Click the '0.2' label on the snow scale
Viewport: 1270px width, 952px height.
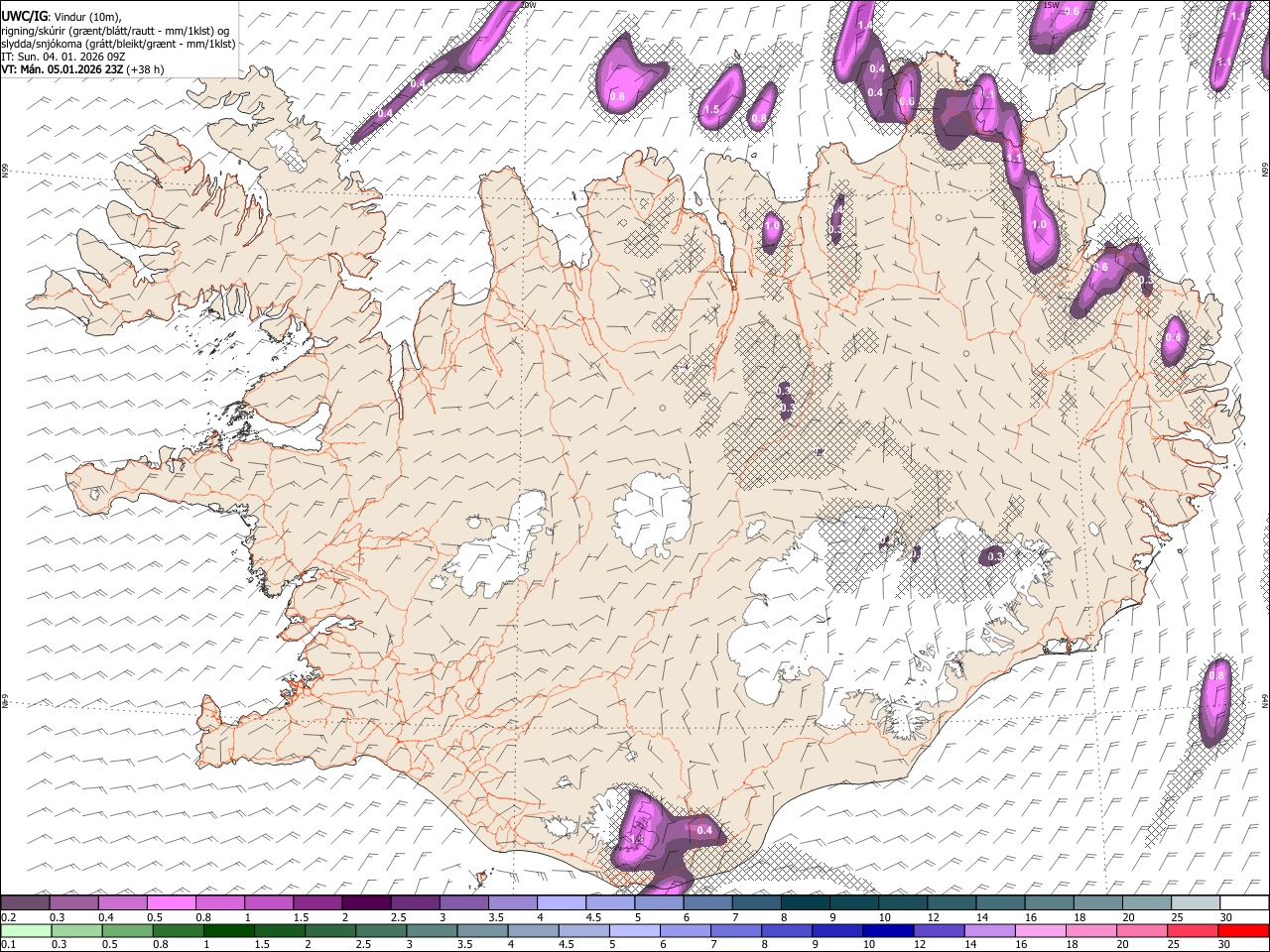coord(7,917)
